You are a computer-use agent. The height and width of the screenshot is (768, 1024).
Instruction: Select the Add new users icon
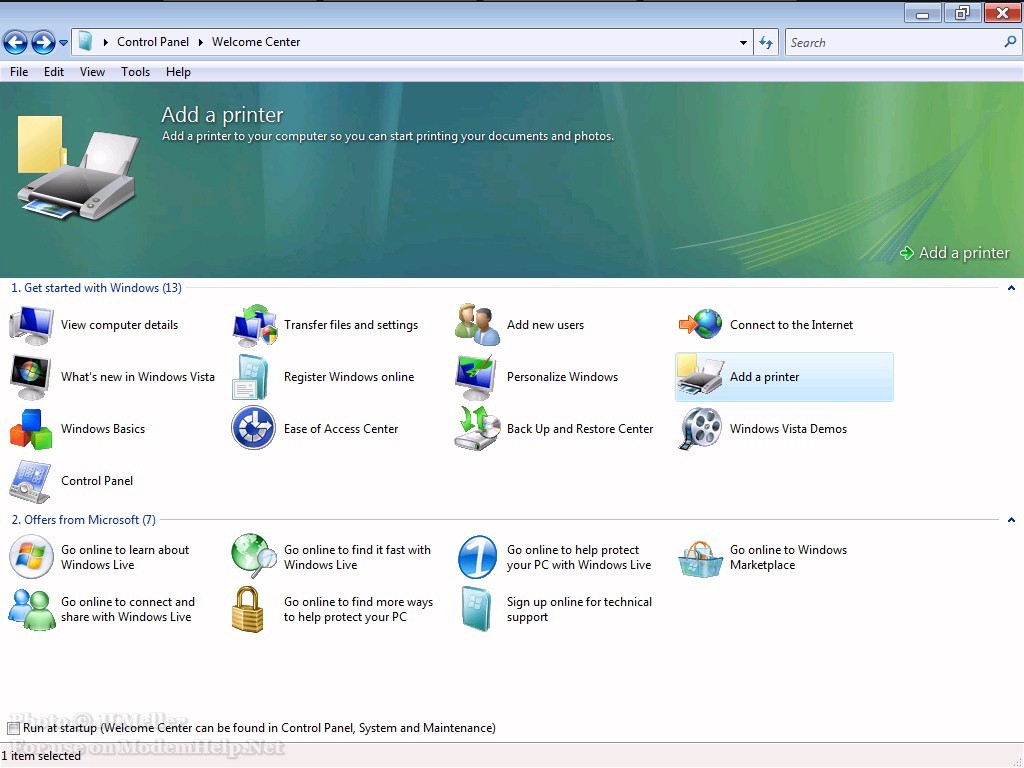click(477, 325)
